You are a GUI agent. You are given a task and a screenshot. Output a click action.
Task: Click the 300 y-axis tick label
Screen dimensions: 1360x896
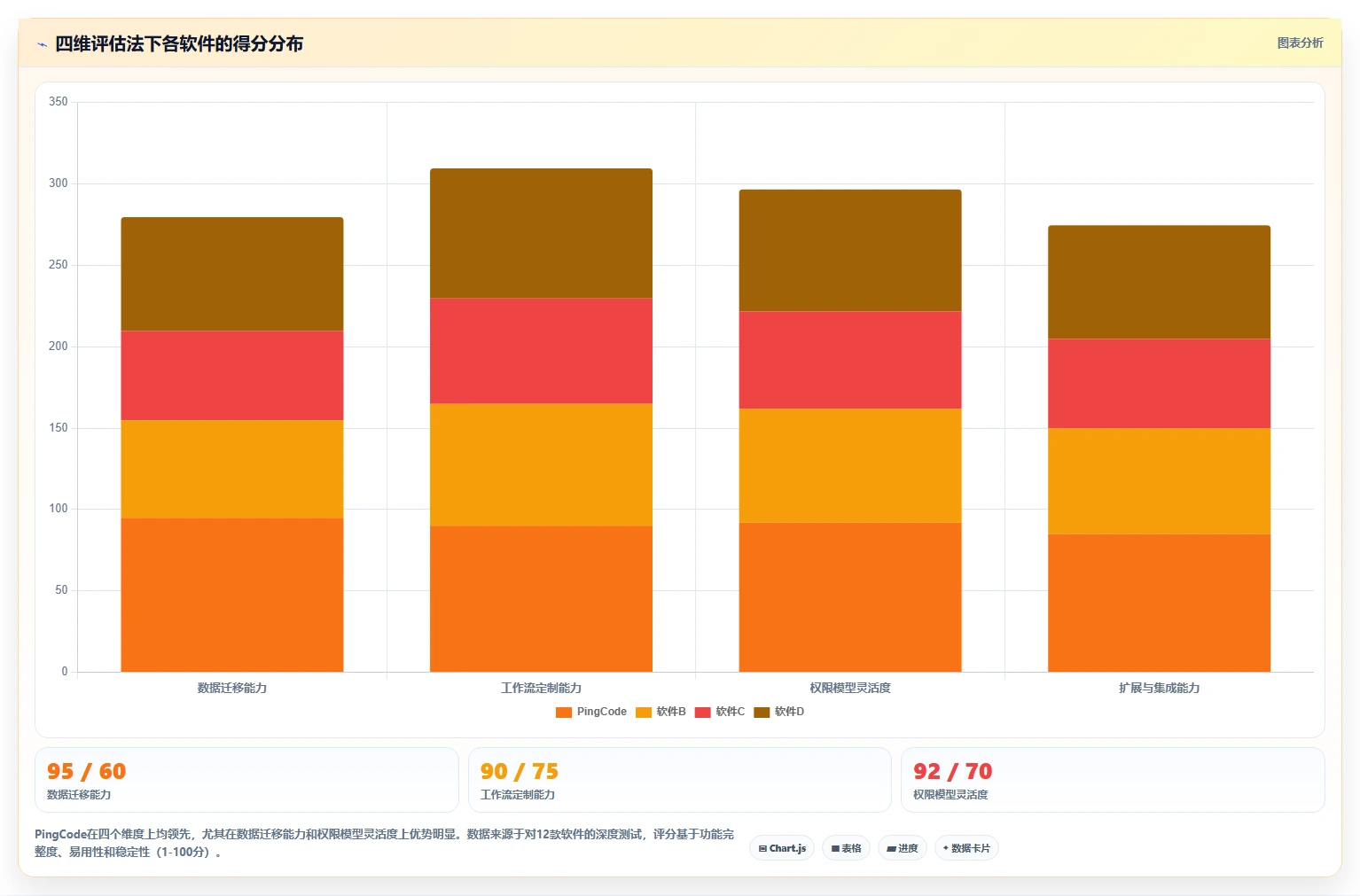[x=59, y=183]
